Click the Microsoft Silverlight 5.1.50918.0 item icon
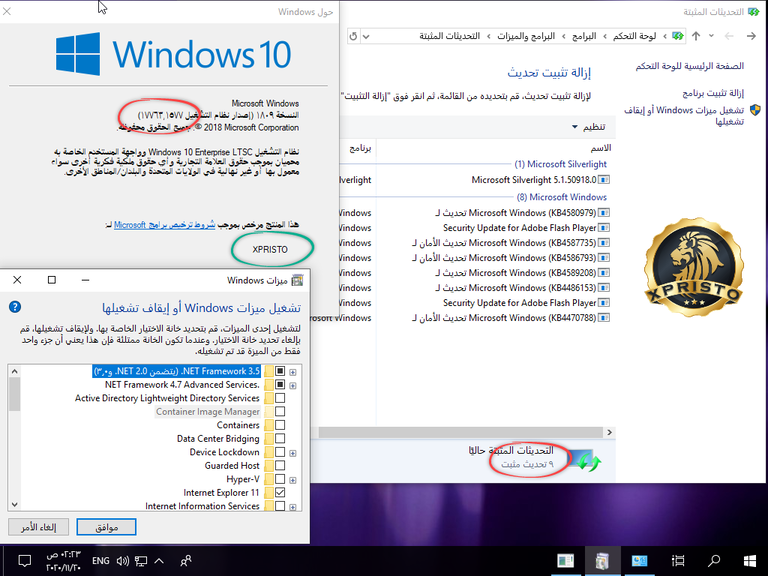Screen dimensions: 768x576 [604, 180]
